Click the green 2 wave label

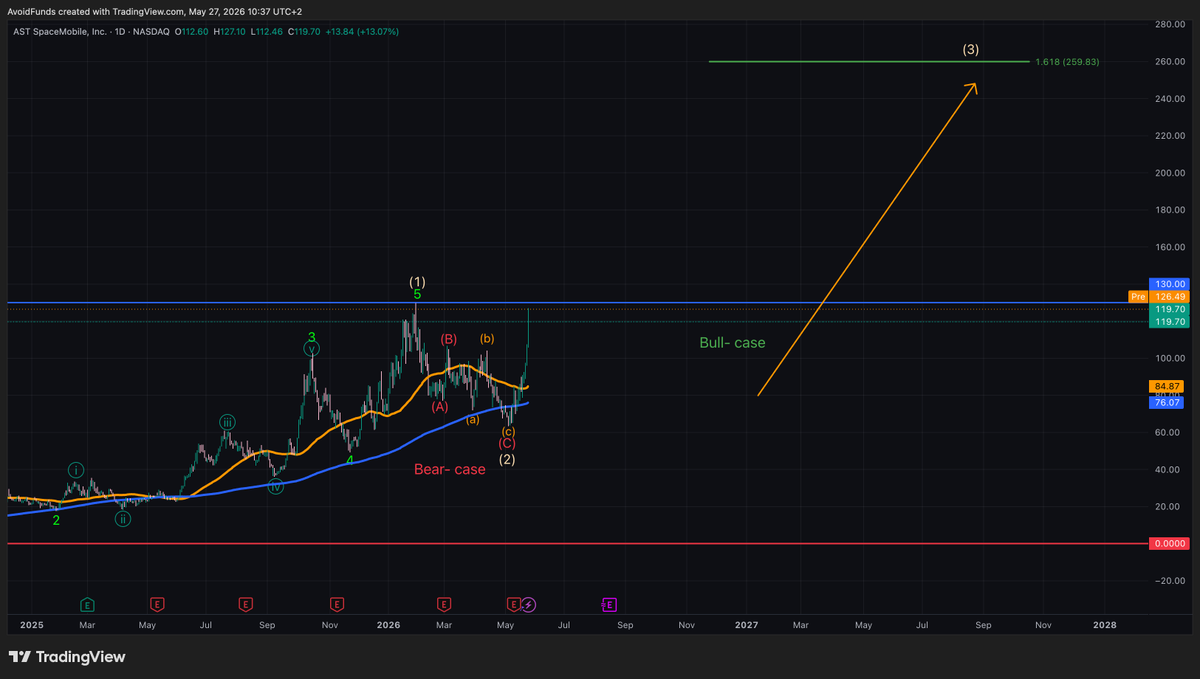click(x=56, y=520)
